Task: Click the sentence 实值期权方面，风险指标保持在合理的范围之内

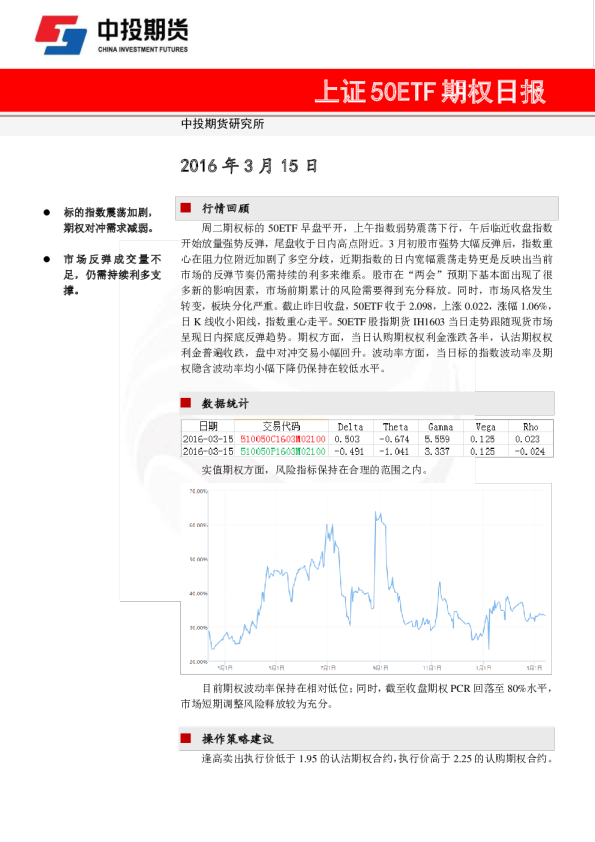Action: (x=314, y=470)
